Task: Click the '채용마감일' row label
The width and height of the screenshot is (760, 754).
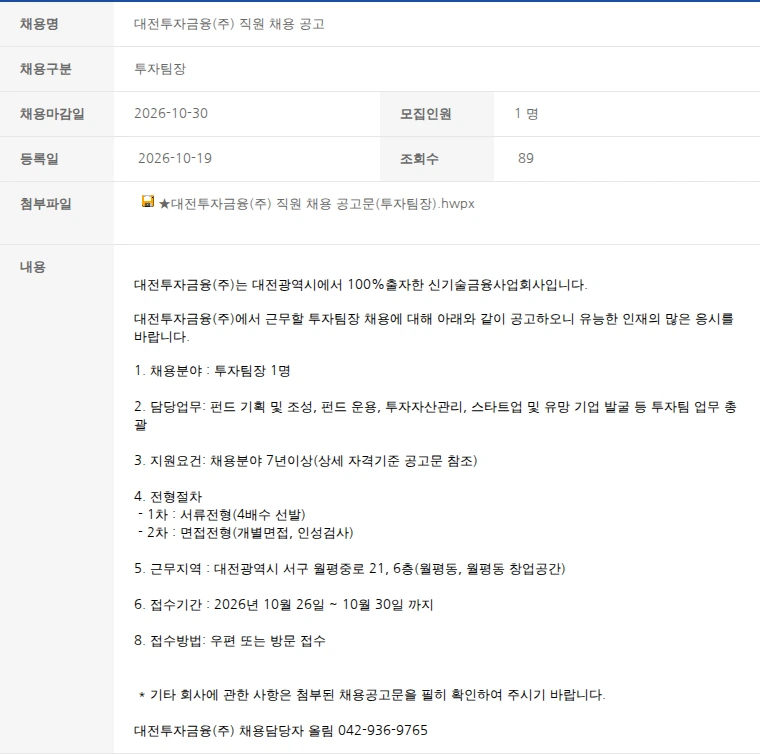Action: point(52,114)
